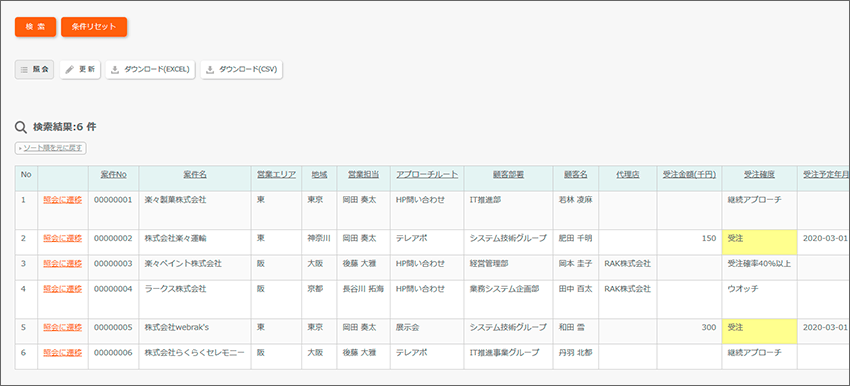850x386 pixels.
Task: Click the 岡本 圭子 customer cell
Action: [x=576, y=267]
